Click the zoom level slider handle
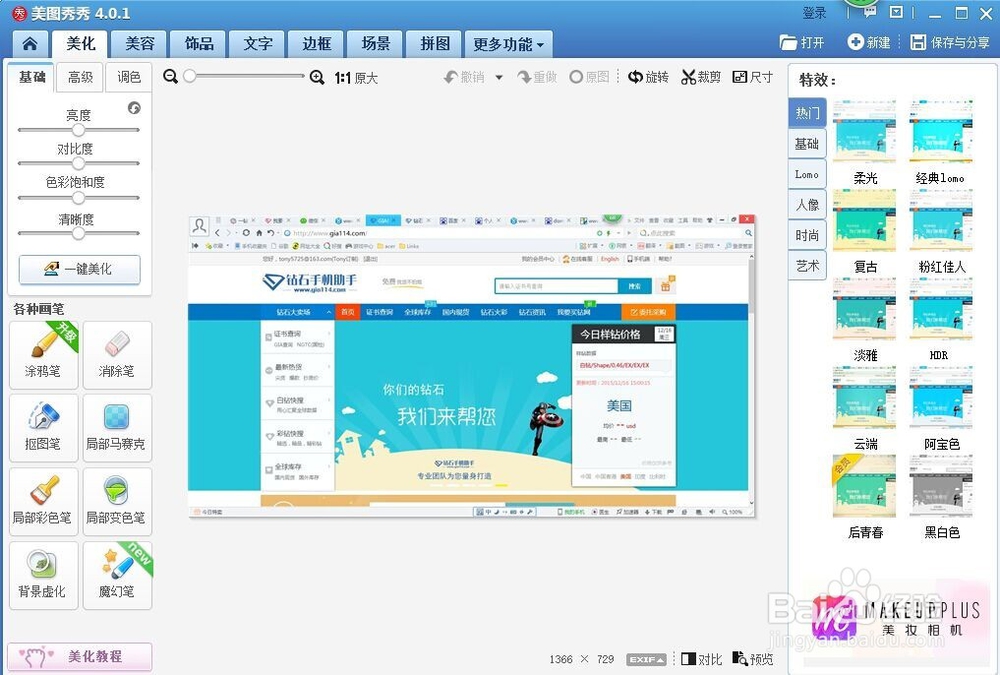Viewport: 1000px width, 675px height. coord(190,76)
